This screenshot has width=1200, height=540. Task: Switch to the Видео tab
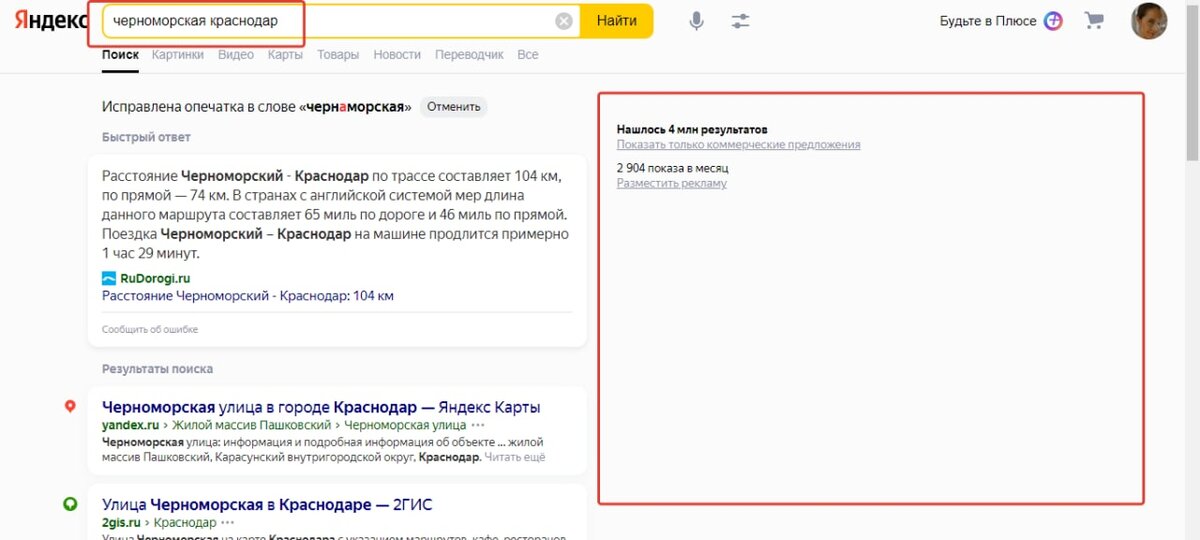coord(236,55)
